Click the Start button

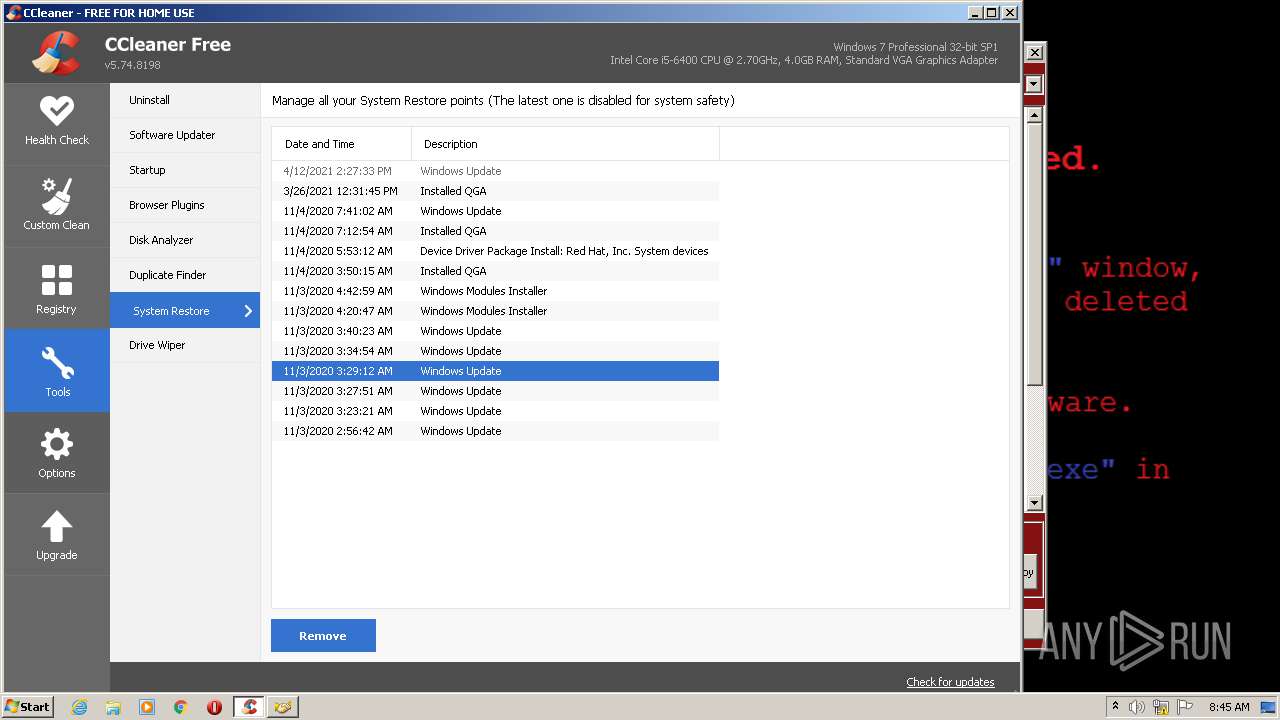(x=28, y=707)
